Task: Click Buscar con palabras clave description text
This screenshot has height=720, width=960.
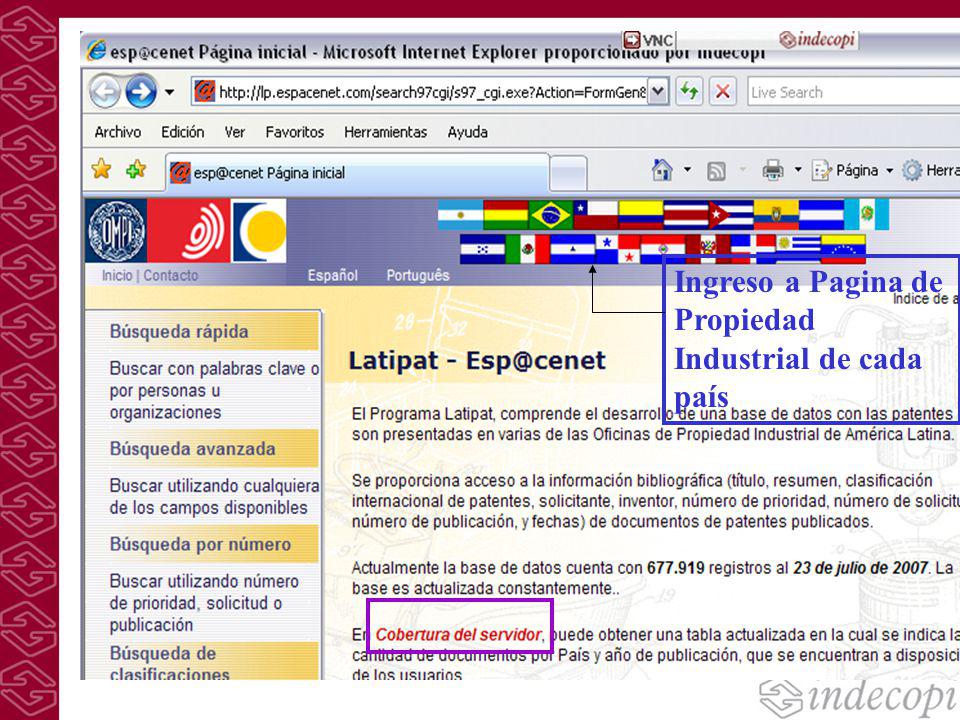Action: [214, 391]
